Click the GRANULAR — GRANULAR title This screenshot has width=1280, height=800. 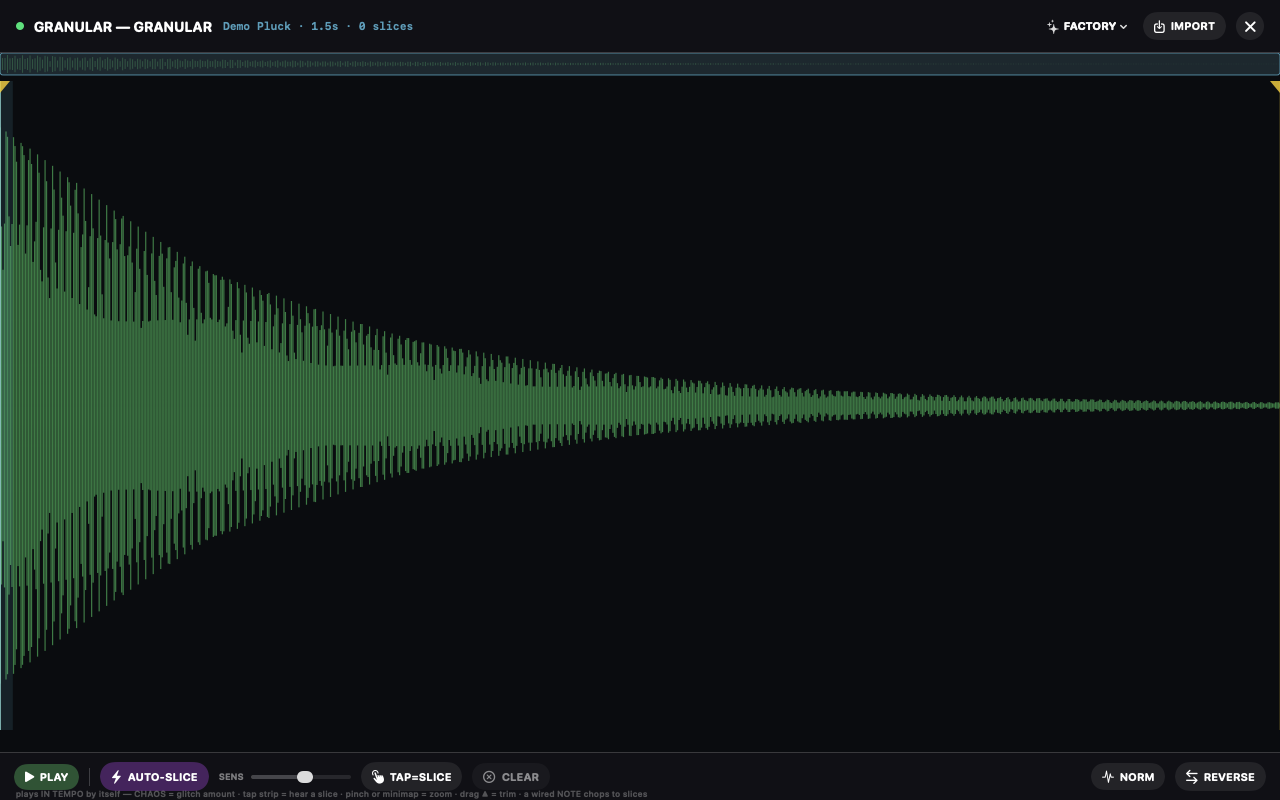123,27
